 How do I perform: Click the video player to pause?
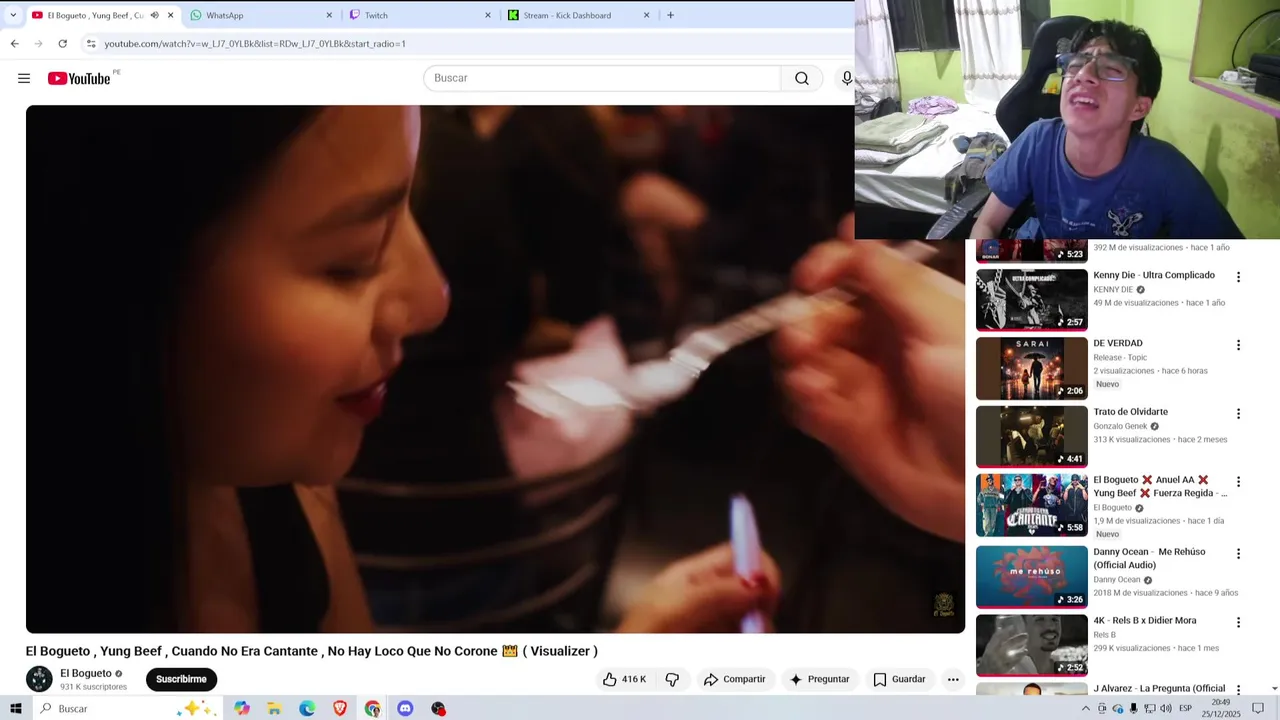[495, 369]
